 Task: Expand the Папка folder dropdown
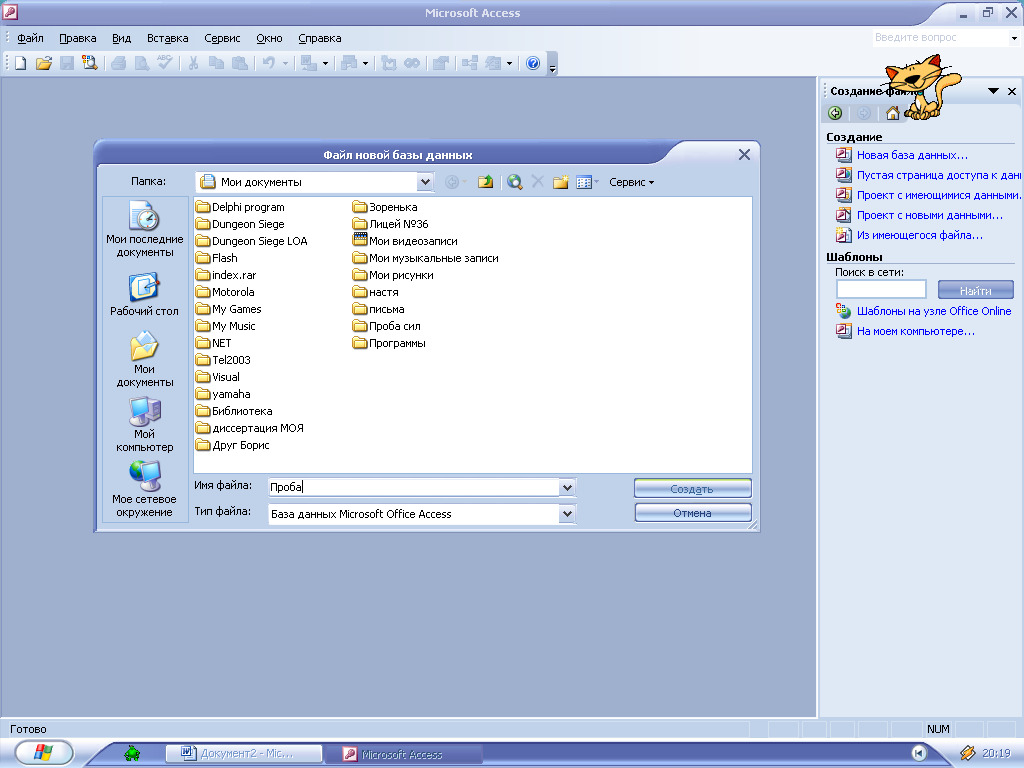[x=425, y=182]
